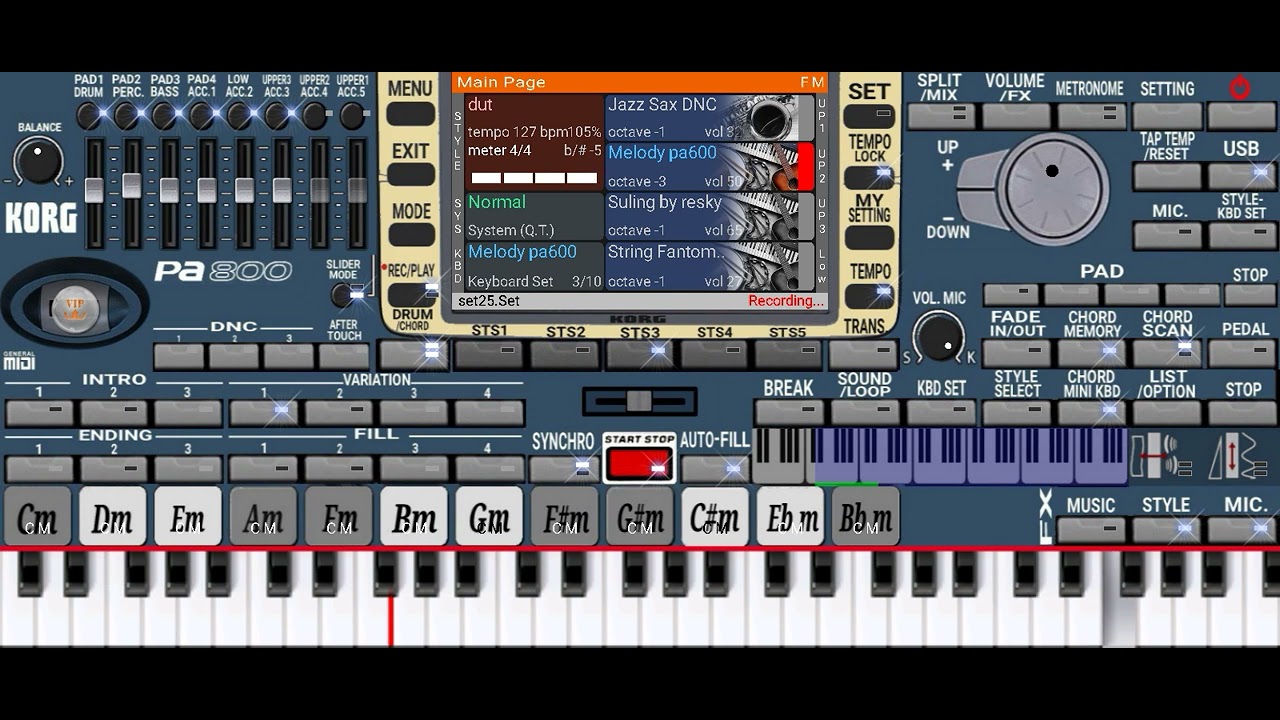Tap the REC/PLAY button
This screenshot has height=720, width=1280.
point(412,295)
